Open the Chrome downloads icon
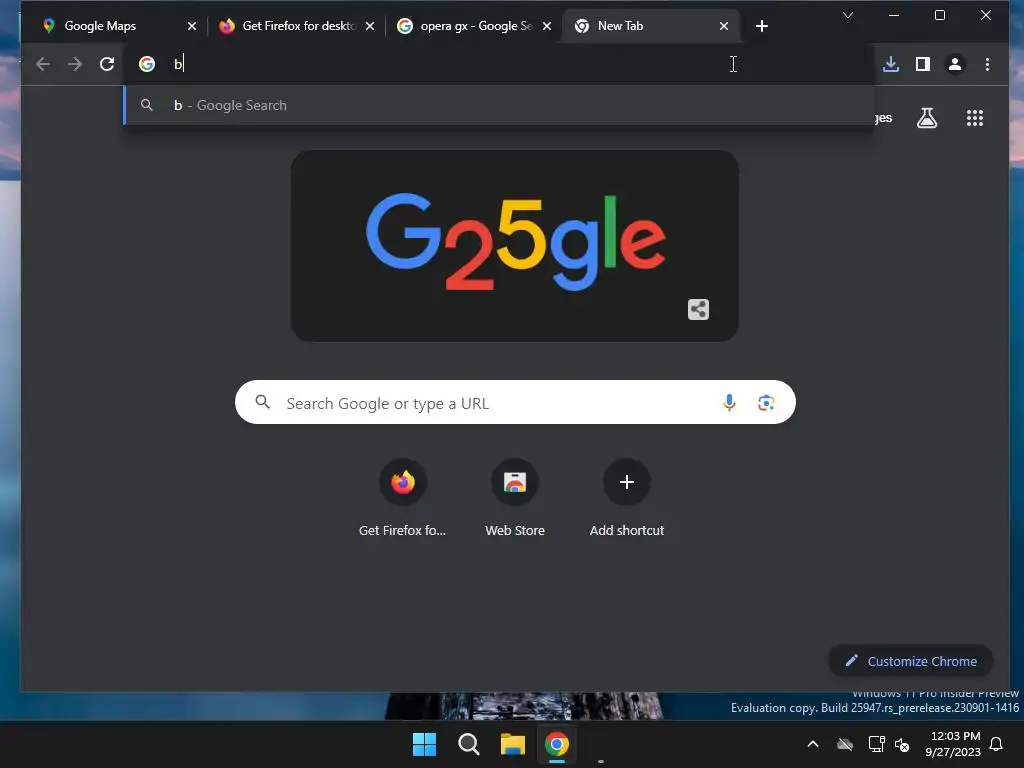 pyautogui.click(x=891, y=64)
